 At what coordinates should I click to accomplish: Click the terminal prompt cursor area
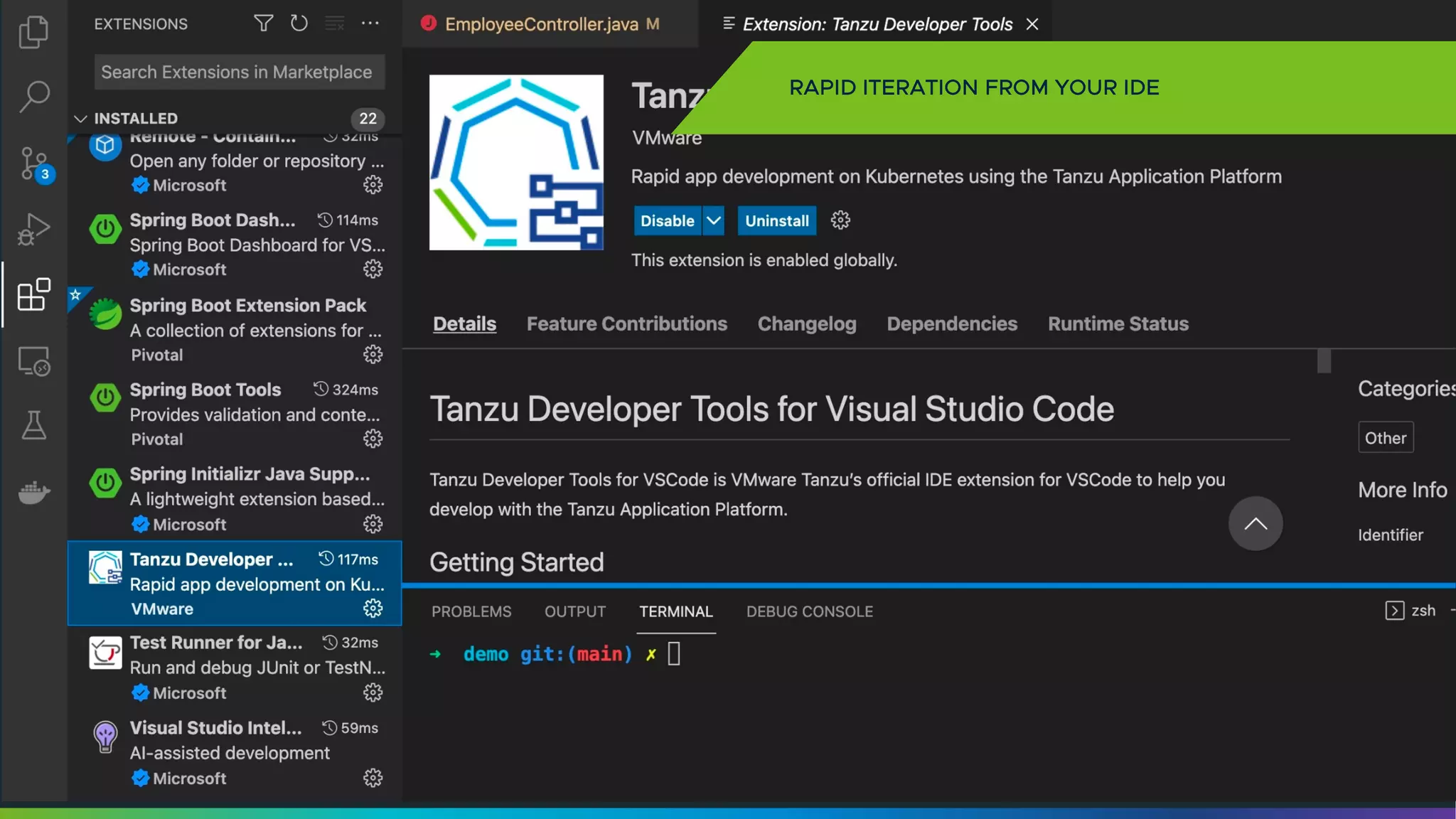pos(674,653)
